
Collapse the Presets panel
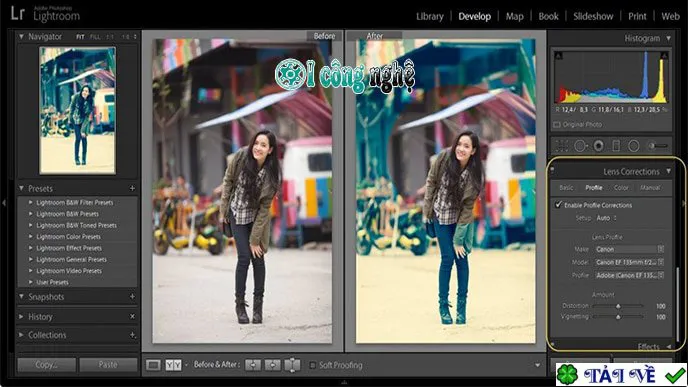(x=21, y=188)
